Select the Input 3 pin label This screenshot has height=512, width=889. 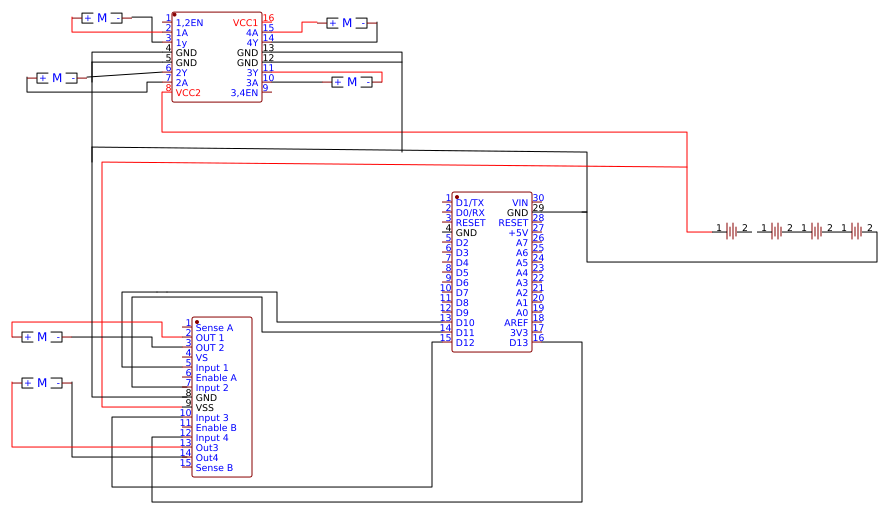coord(212,418)
